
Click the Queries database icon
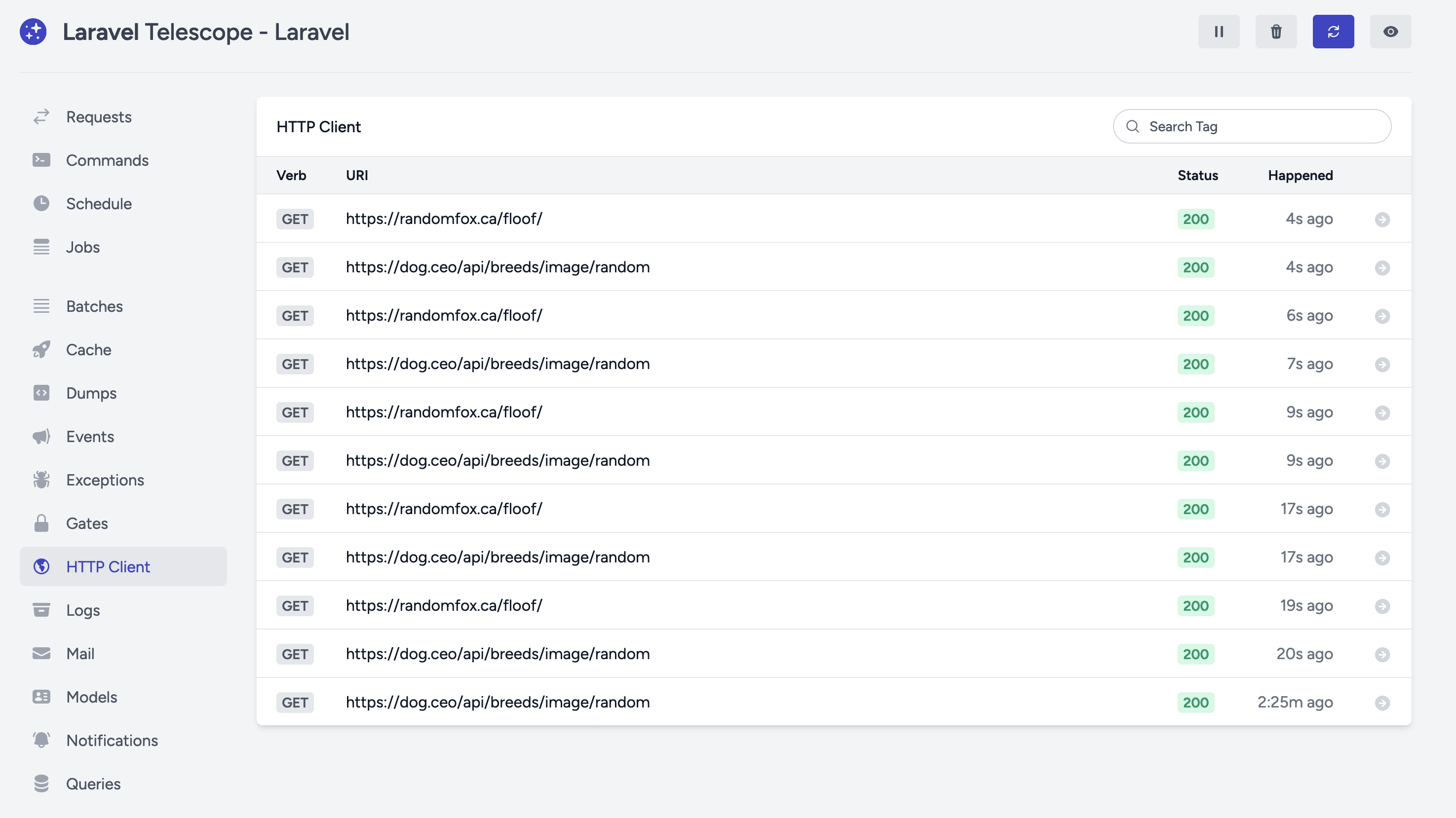(x=41, y=783)
